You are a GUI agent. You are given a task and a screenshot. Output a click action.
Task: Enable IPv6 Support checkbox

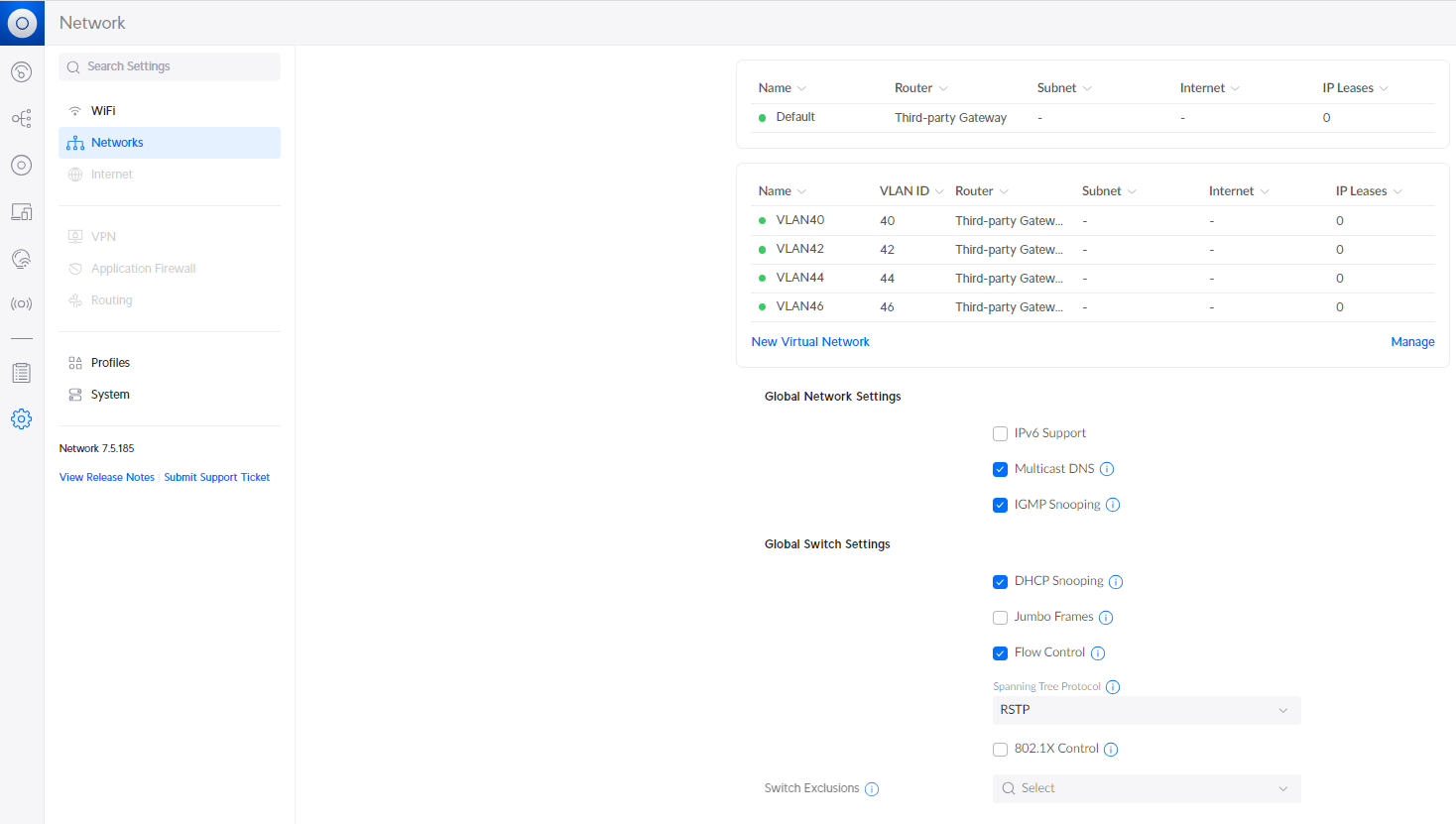point(1000,433)
